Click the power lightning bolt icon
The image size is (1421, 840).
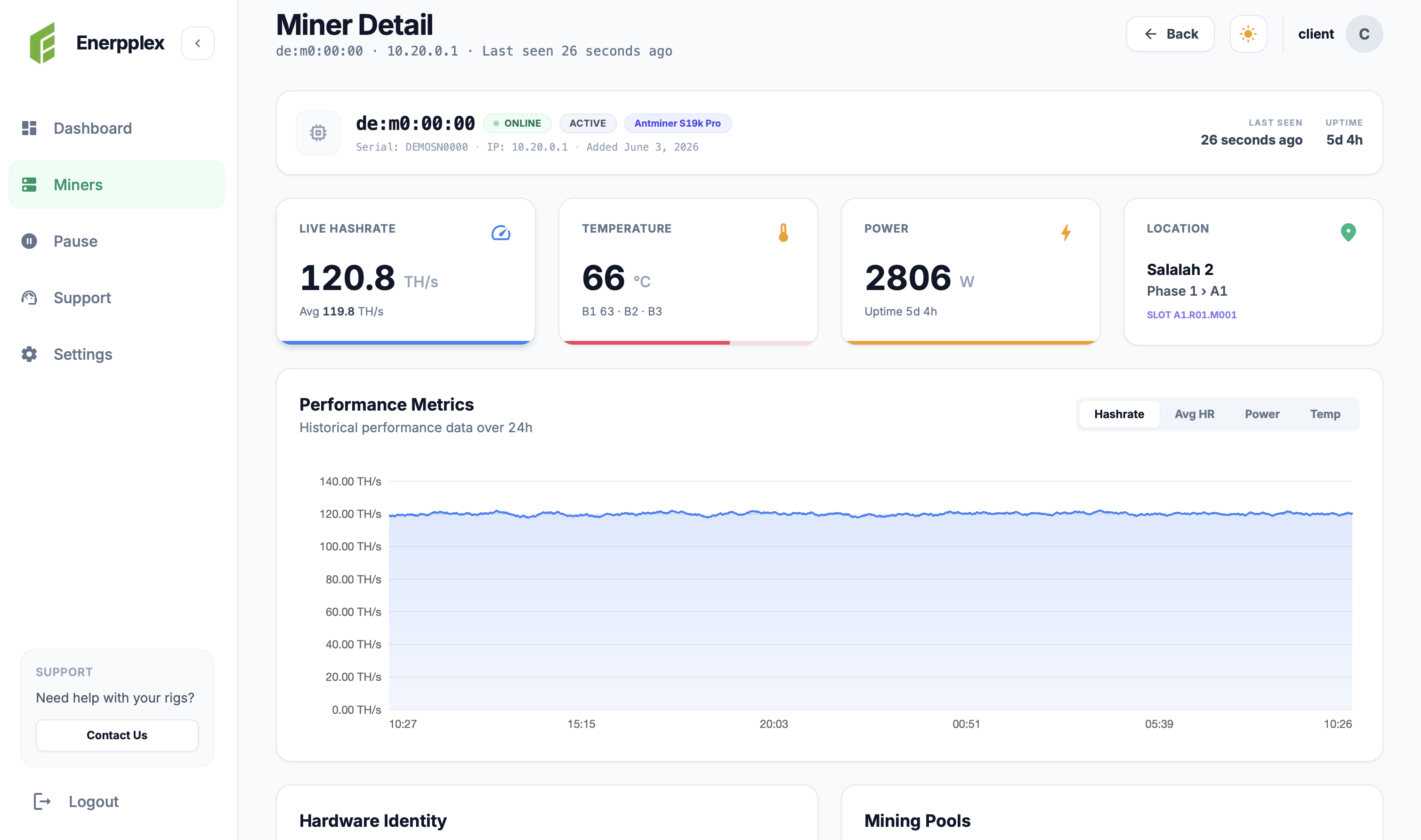pyautogui.click(x=1066, y=233)
